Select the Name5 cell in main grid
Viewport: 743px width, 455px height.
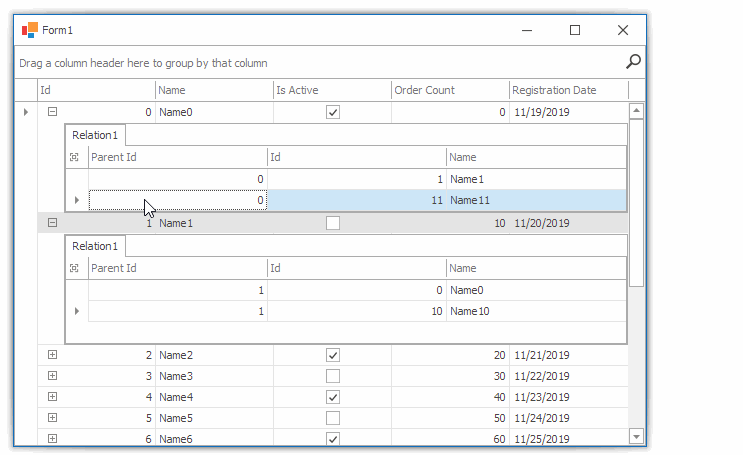[x=215, y=418]
